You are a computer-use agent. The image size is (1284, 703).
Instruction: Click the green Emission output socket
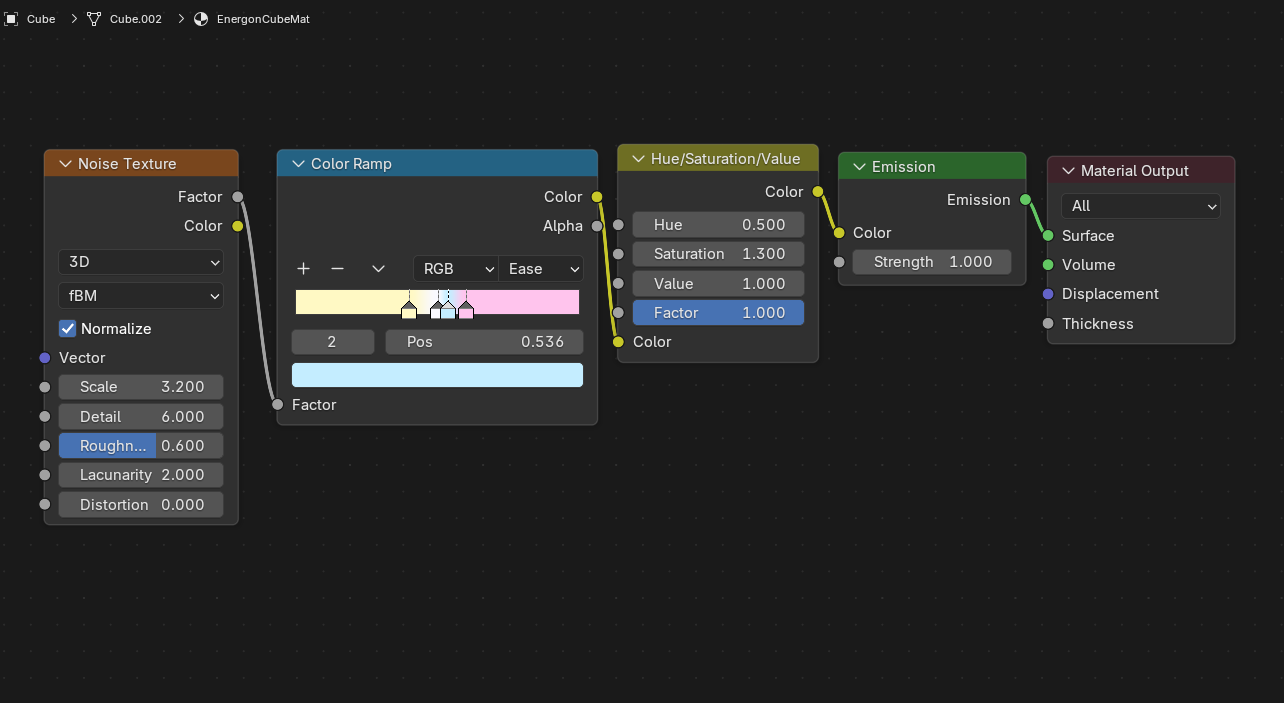click(x=1025, y=200)
